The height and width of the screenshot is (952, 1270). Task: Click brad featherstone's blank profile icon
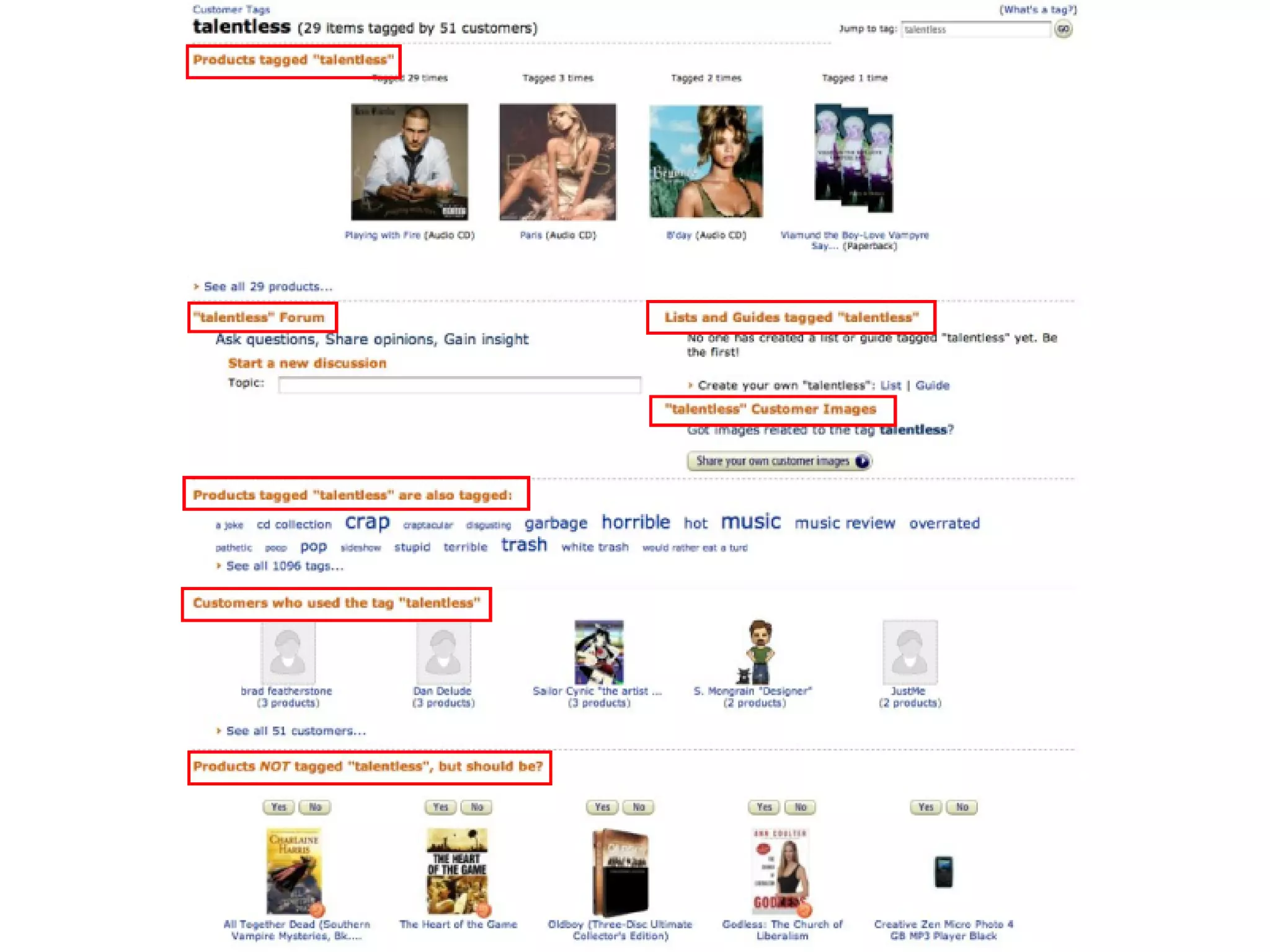click(288, 653)
